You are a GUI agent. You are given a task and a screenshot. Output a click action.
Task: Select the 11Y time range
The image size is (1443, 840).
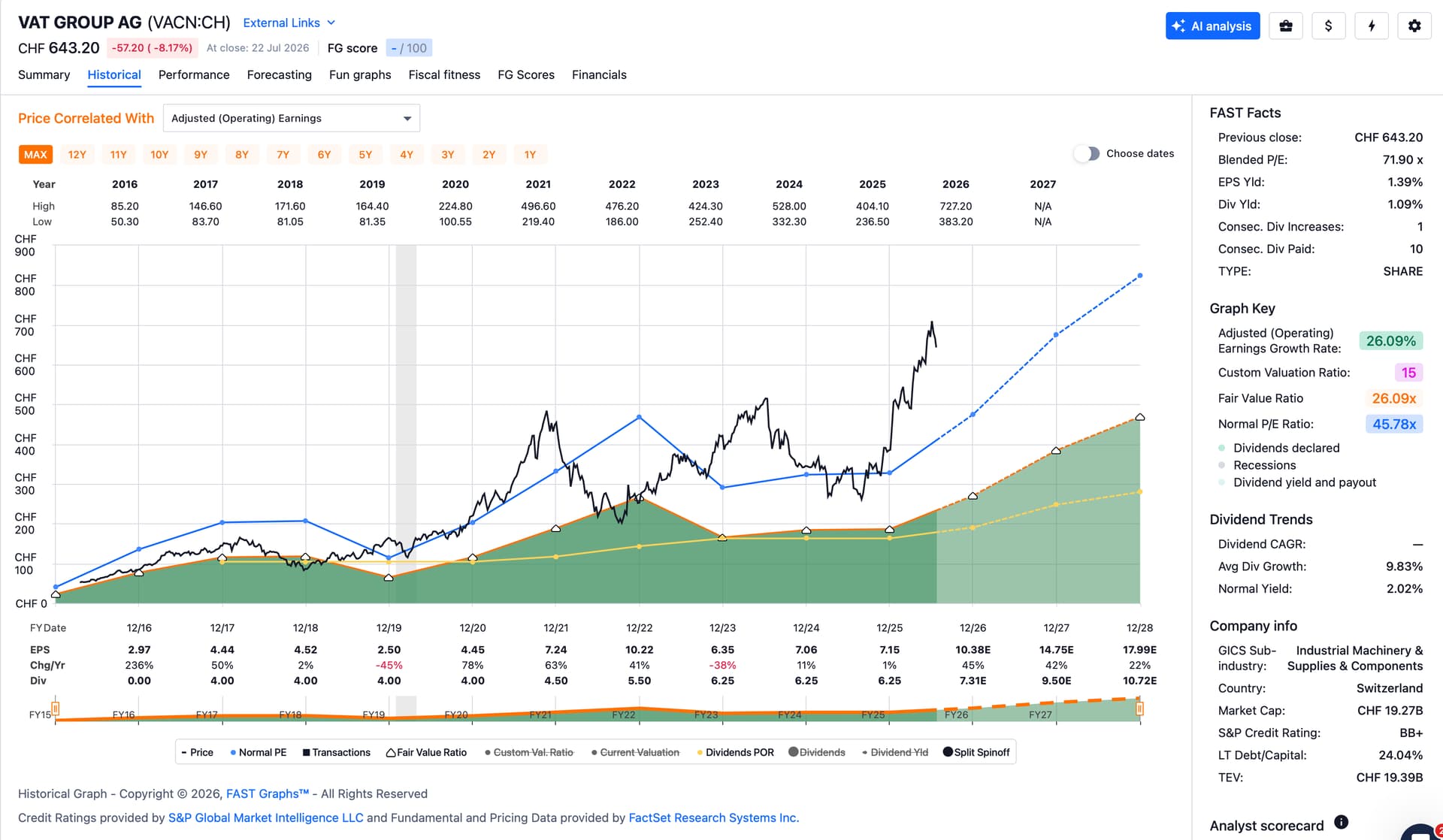(119, 155)
